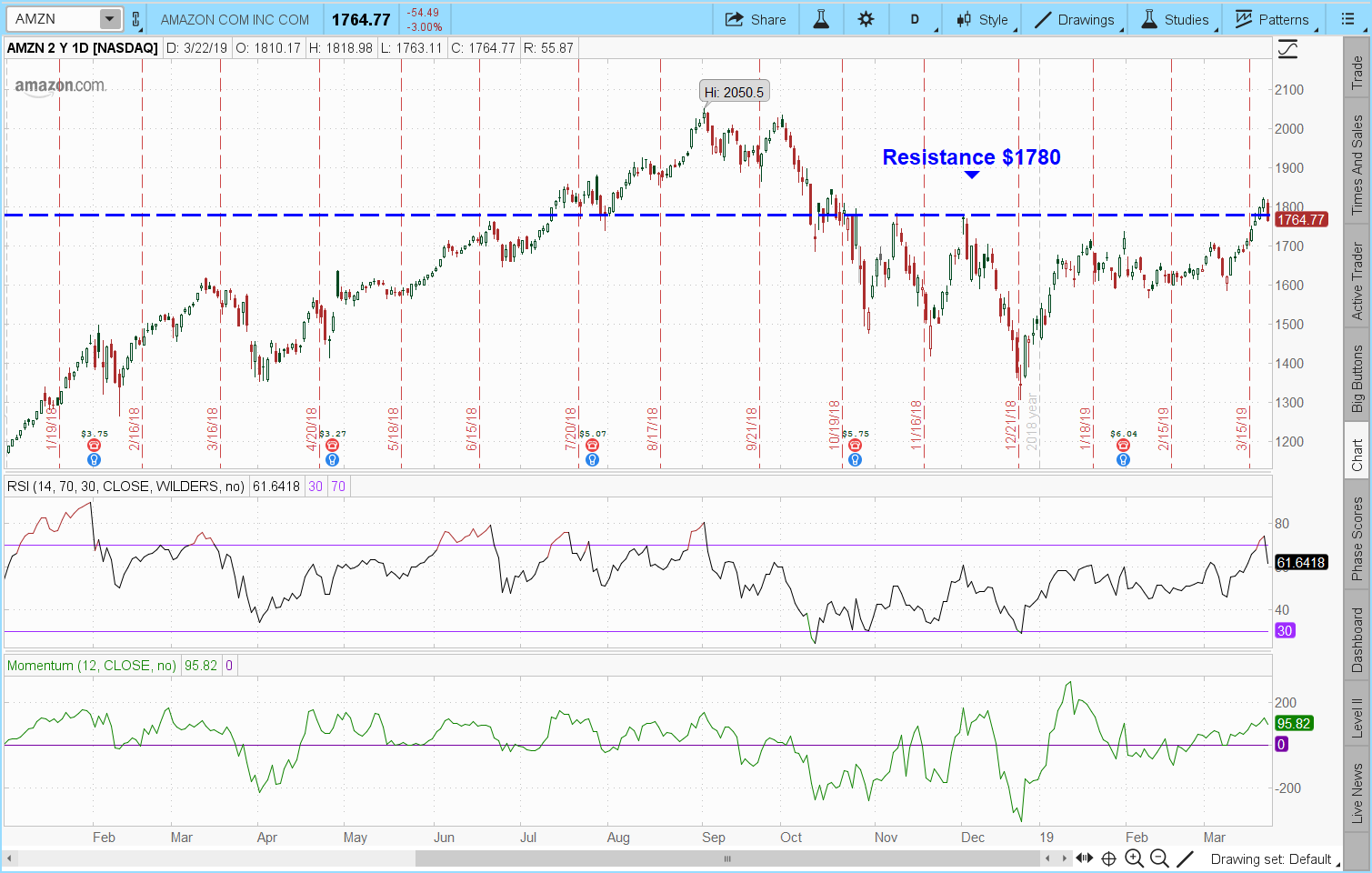1372x873 pixels.
Task: Click the zoom out magnifier icon
Action: coord(1159,858)
